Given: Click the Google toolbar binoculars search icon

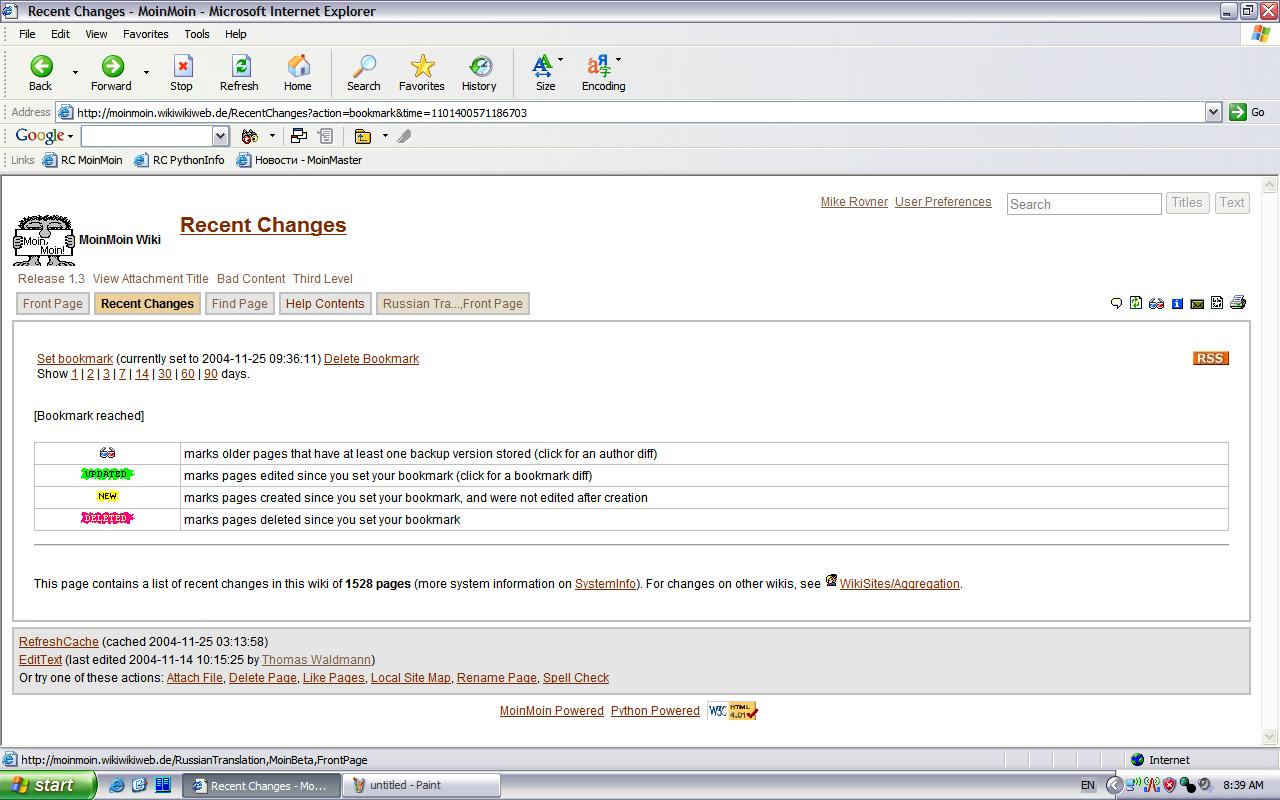Looking at the screenshot, I should (x=250, y=136).
